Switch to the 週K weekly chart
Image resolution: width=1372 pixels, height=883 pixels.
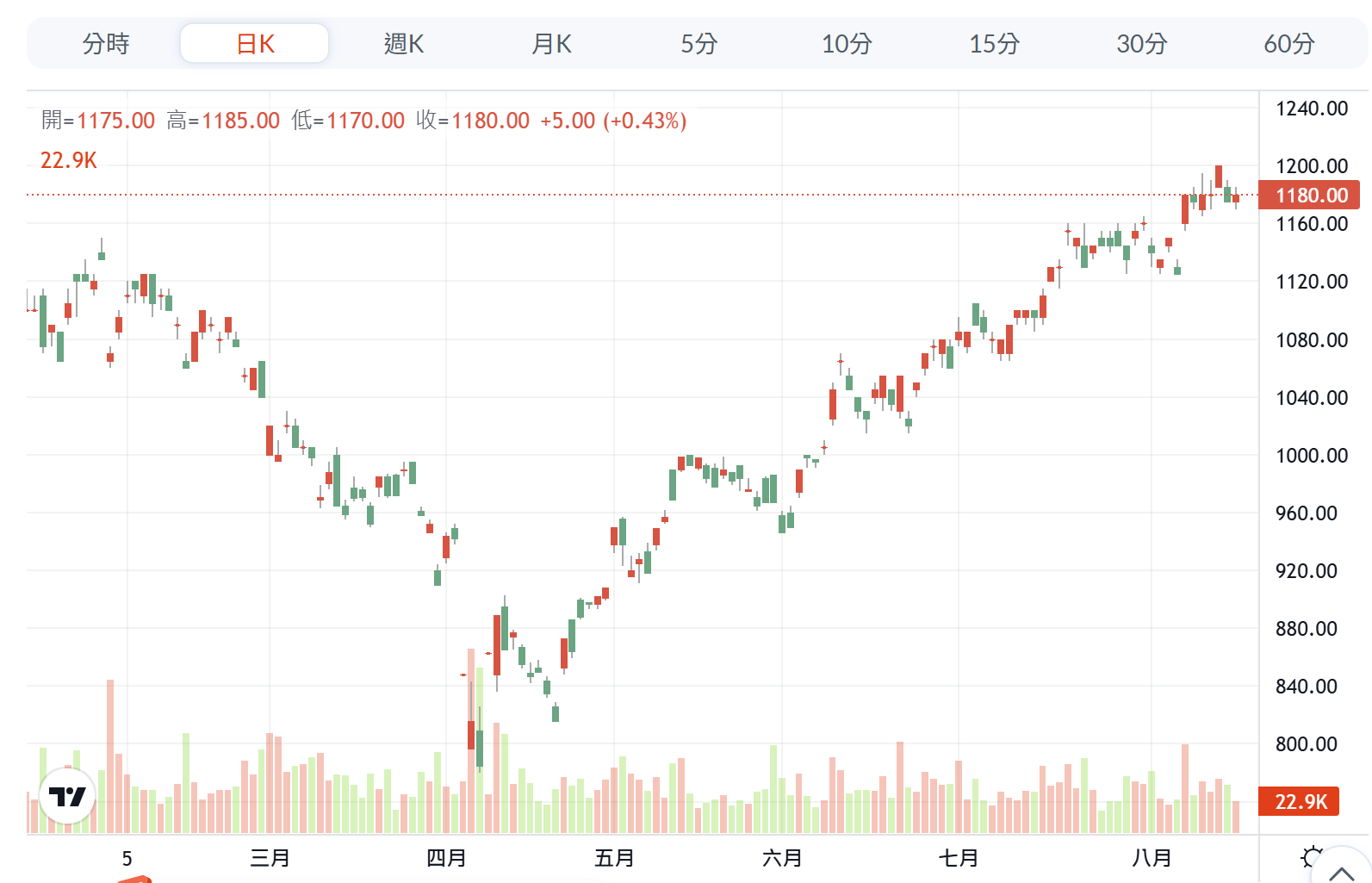tap(403, 44)
